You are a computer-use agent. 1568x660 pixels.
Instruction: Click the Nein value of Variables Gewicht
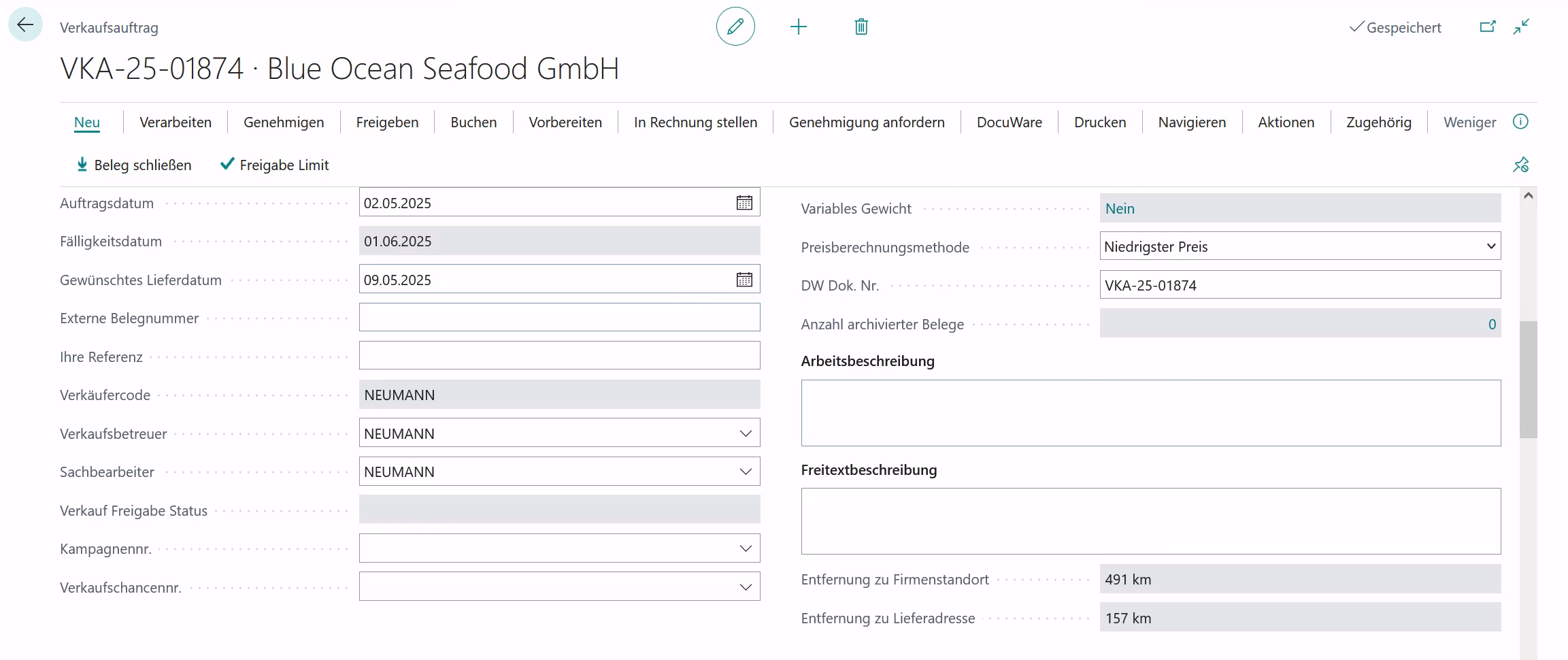[1120, 209]
